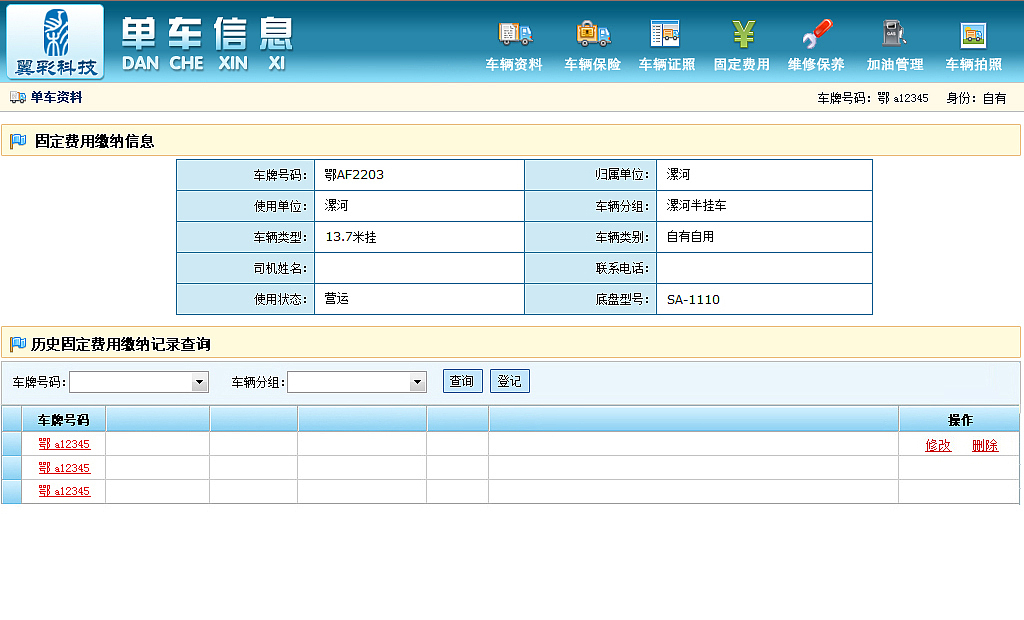Open the 固定费用 yen icon
The height and width of the screenshot is (620, 1024).
743,33
